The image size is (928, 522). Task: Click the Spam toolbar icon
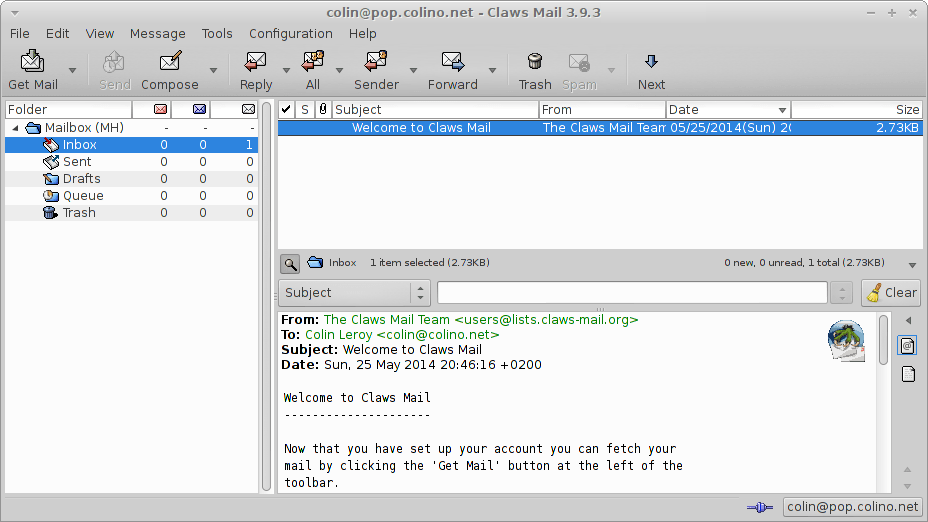579,62
